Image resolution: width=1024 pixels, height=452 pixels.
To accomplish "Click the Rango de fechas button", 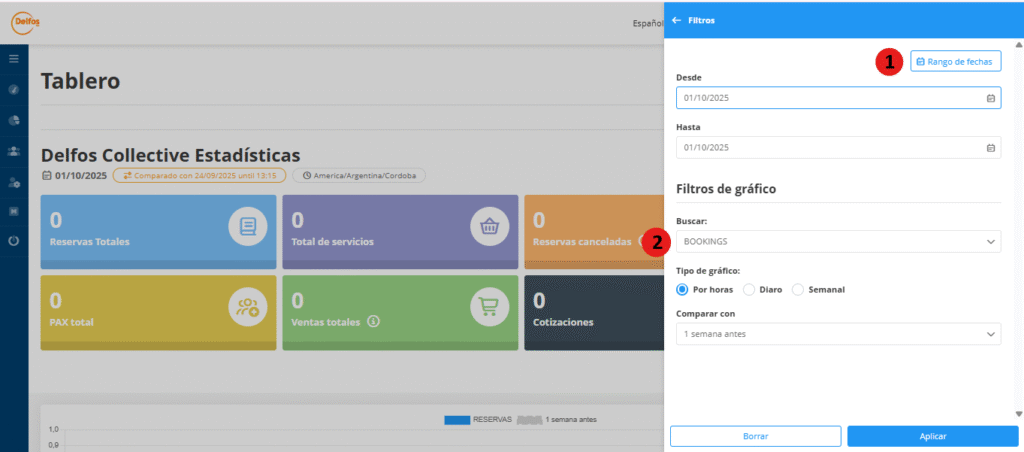I will tap(955, 62).
